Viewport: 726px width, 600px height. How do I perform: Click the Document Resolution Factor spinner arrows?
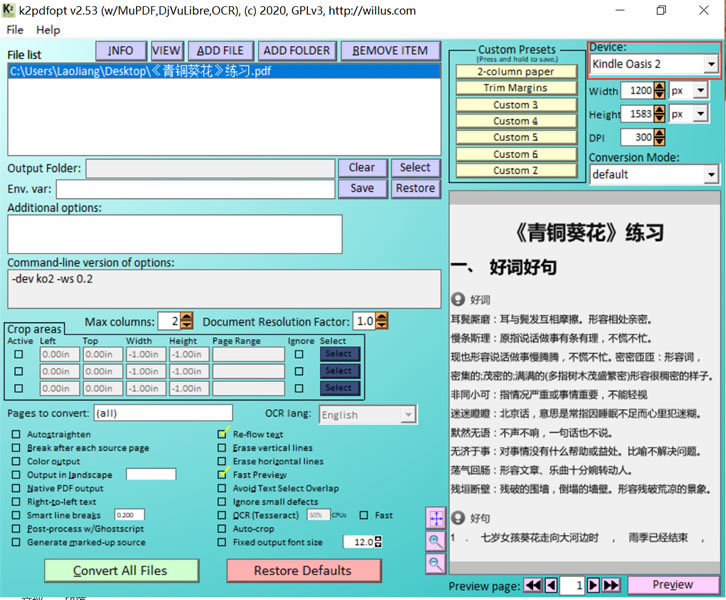(381, 322)
